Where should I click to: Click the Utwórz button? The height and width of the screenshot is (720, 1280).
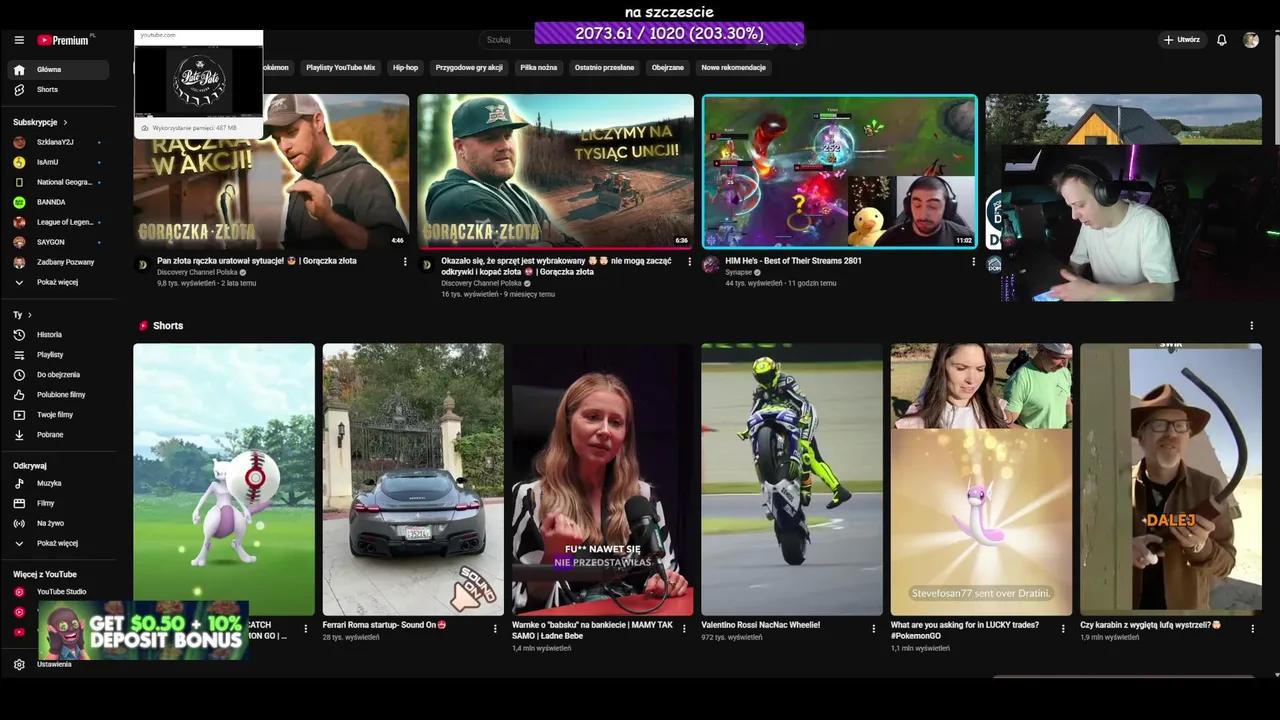coord(1180,40)
